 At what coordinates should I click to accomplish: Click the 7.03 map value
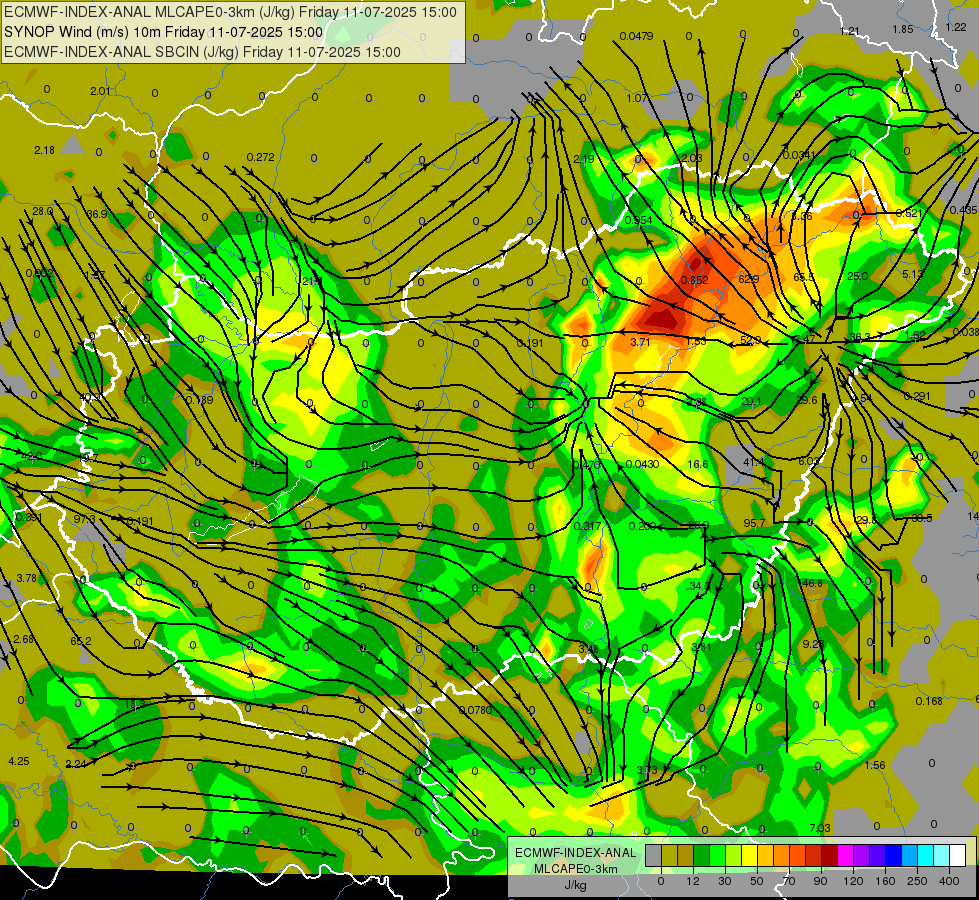820,828
